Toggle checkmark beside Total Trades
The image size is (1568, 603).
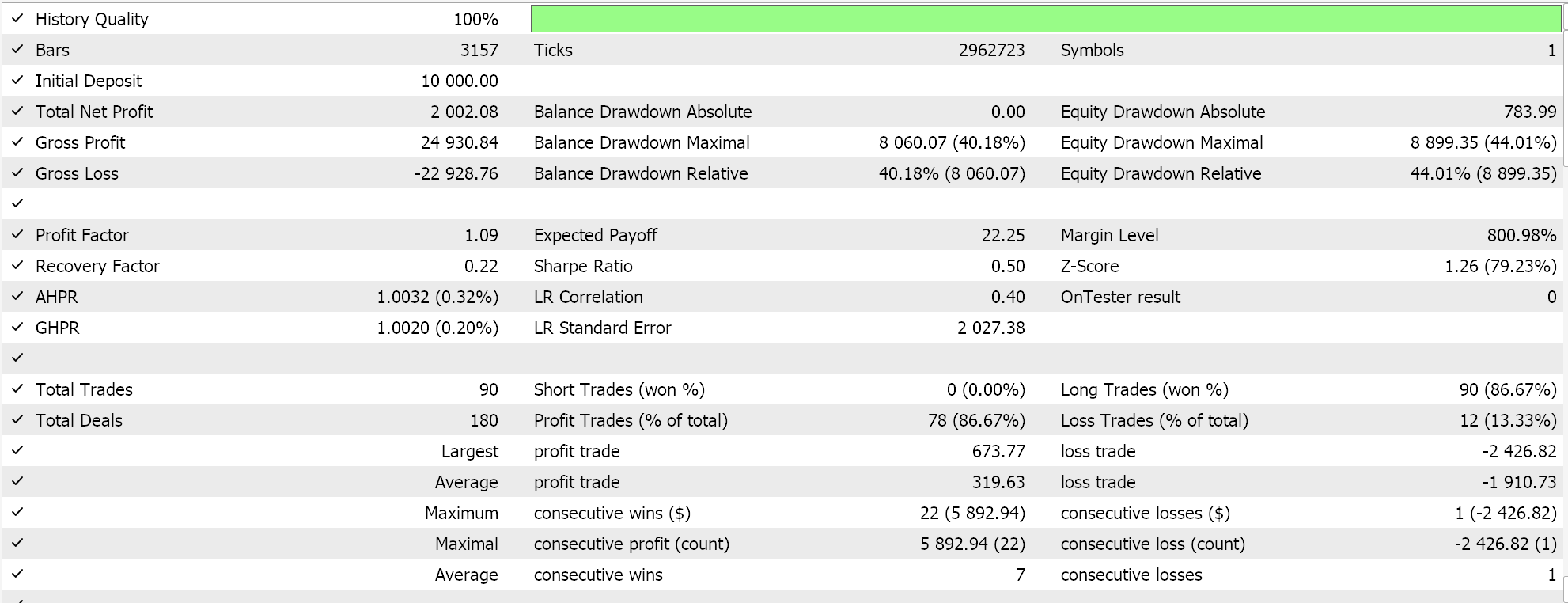[x=17, y=389]
